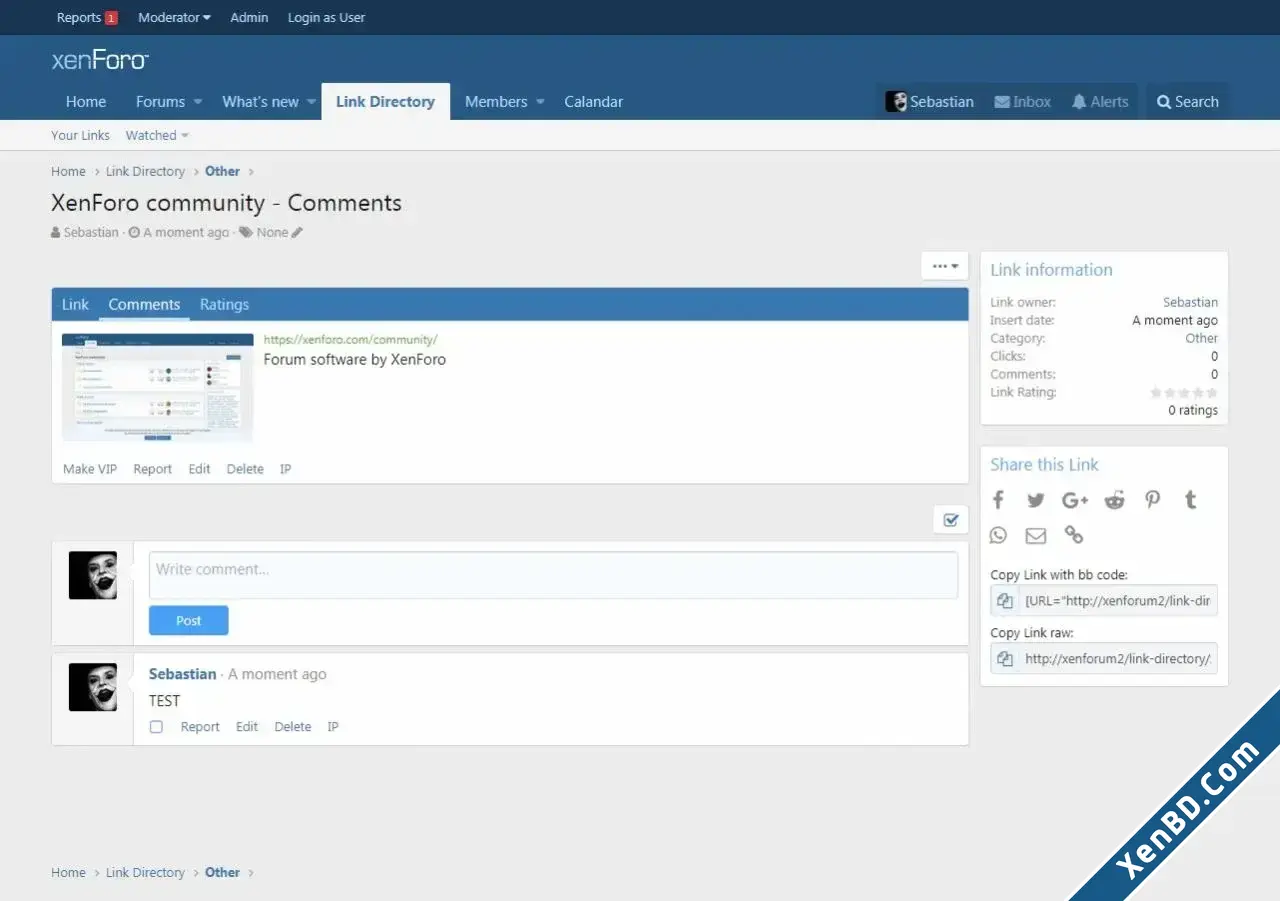1280x901 pixels.
Task: Open Search in the navigation bar
Action: 1188,102
